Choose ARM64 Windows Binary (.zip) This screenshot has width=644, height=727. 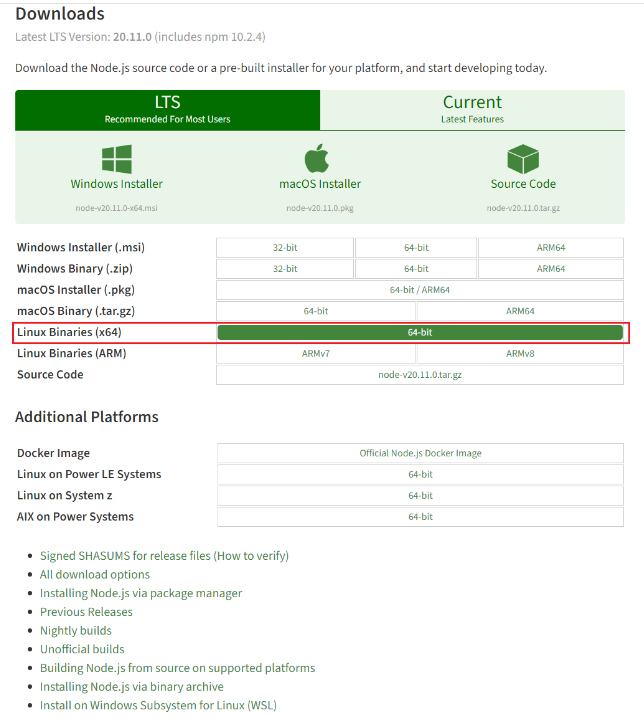(551, 269)
